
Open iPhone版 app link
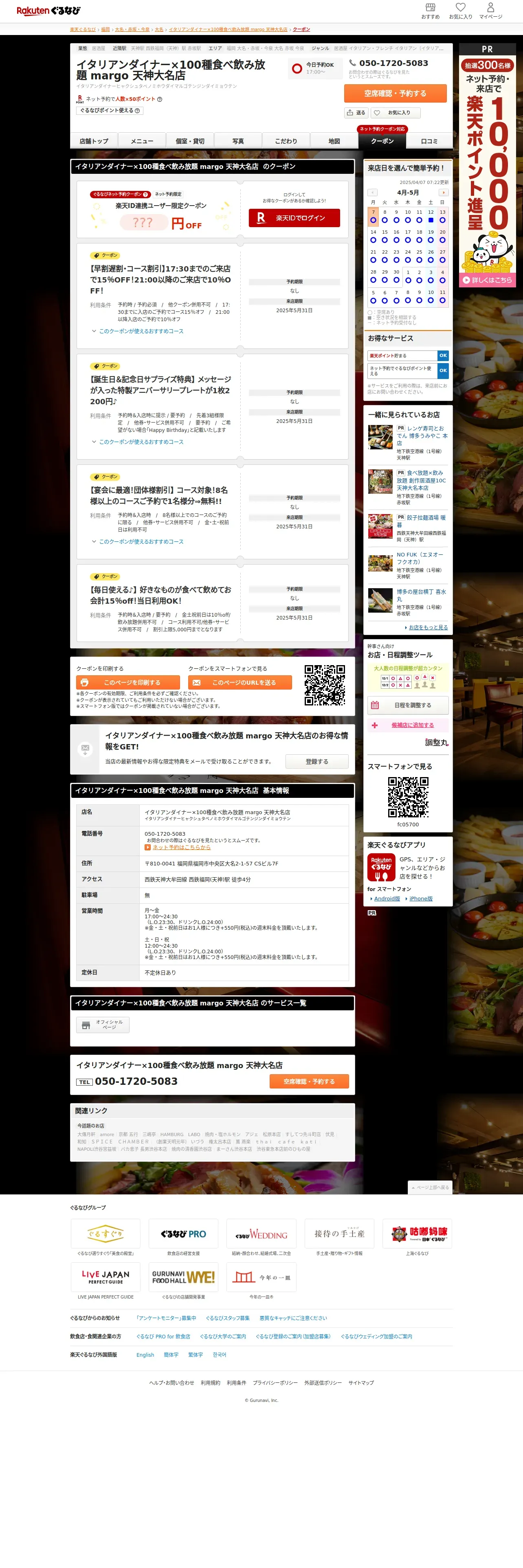click(x=421, y=898)
